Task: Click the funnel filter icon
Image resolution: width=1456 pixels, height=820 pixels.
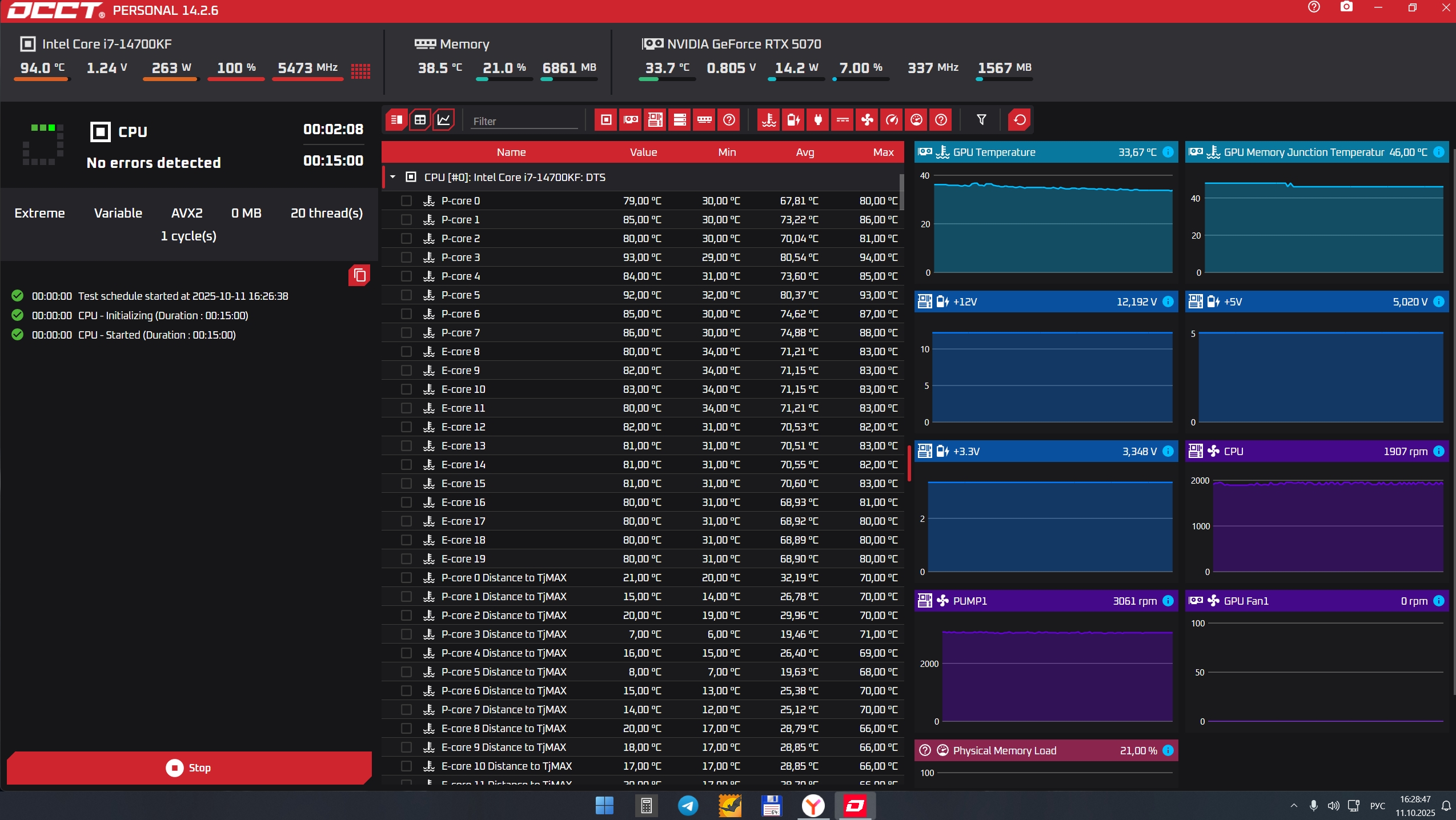Action: (x=981, y=120)
